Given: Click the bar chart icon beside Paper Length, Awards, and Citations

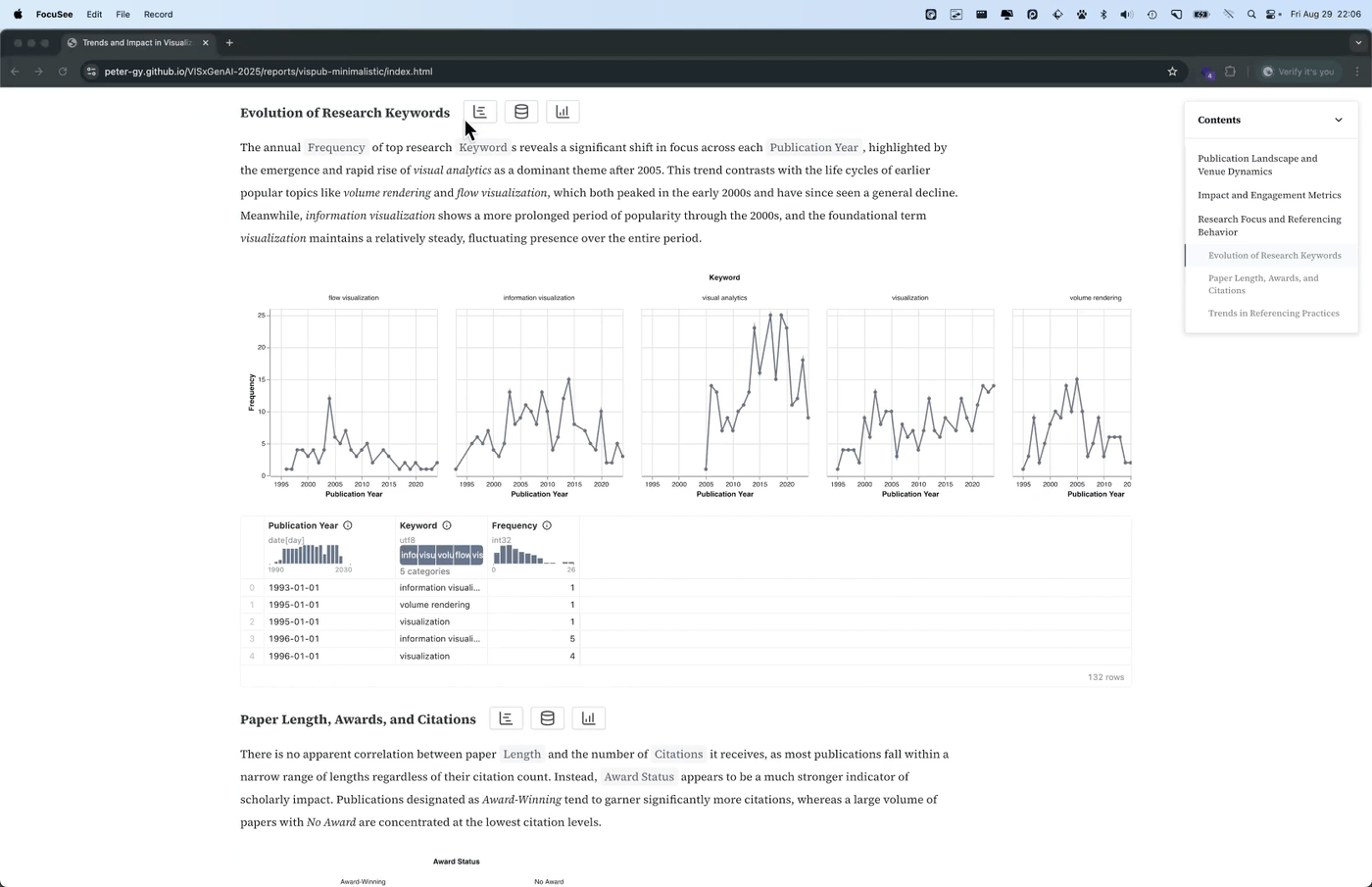Looking at the screenshot, I should click(589, 718).
